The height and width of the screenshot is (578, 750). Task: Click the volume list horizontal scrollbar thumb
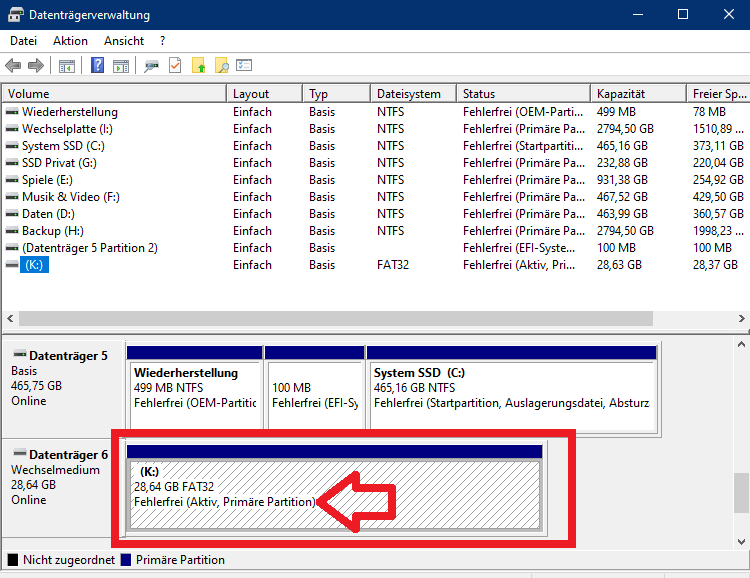pos(336,318)
